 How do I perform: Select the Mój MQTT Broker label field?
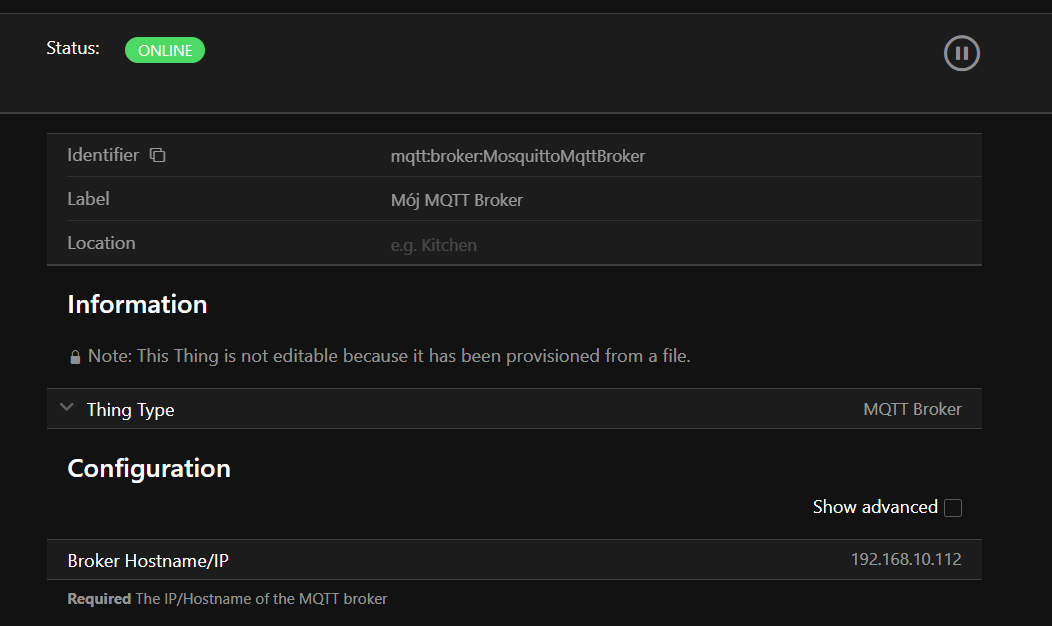(456, 200)
